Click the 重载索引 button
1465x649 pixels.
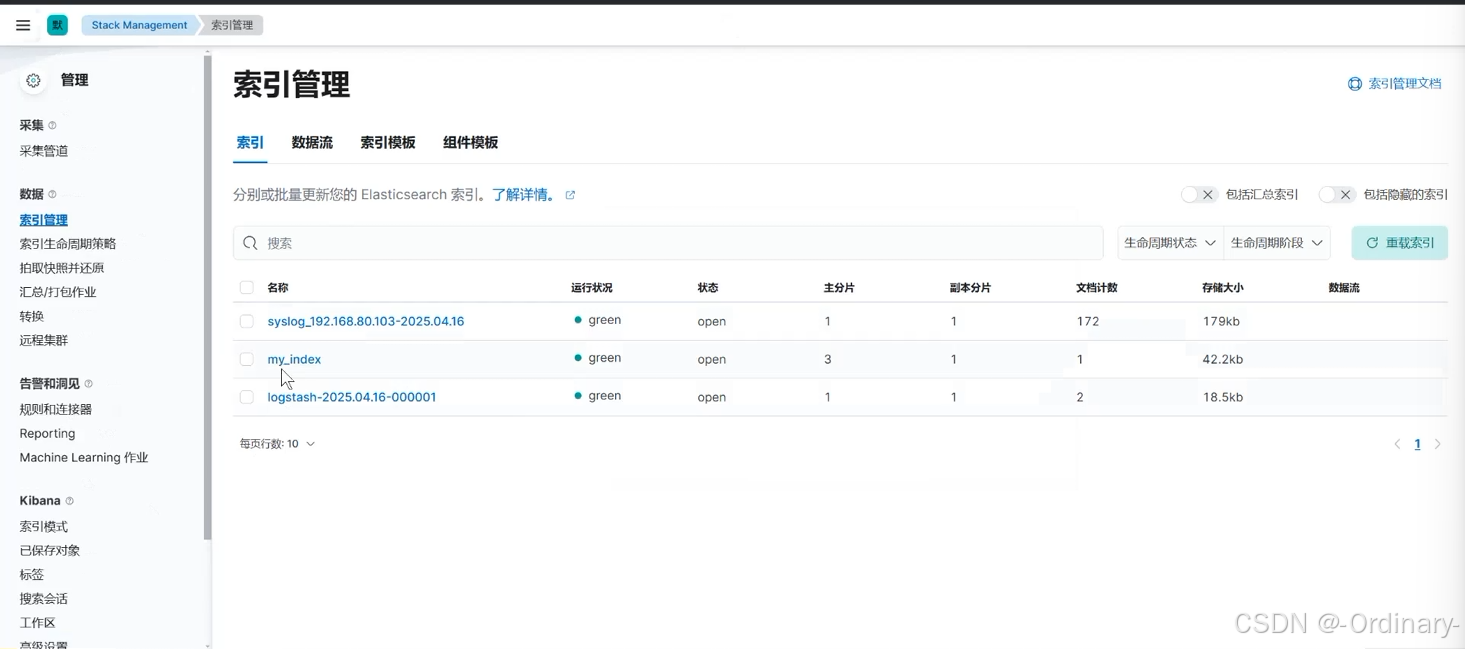click(1400, 243)
